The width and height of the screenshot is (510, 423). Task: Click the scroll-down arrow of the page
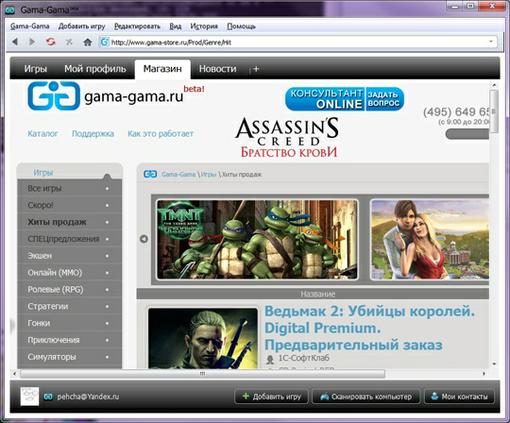[x=494, y=364]
